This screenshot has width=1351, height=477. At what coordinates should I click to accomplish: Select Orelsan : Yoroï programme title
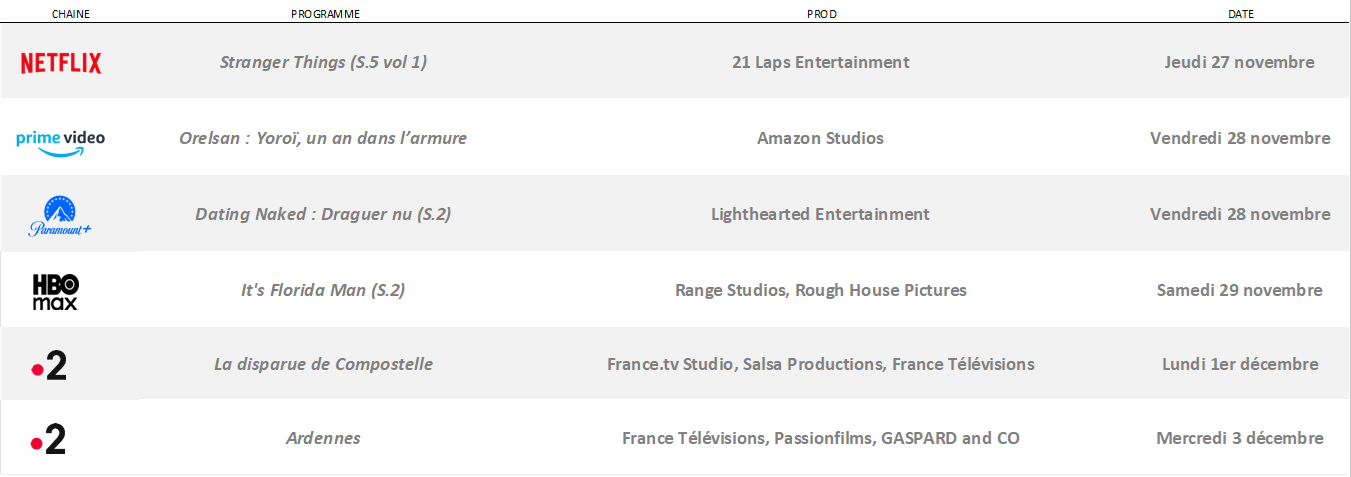click(x=323, y=138)
